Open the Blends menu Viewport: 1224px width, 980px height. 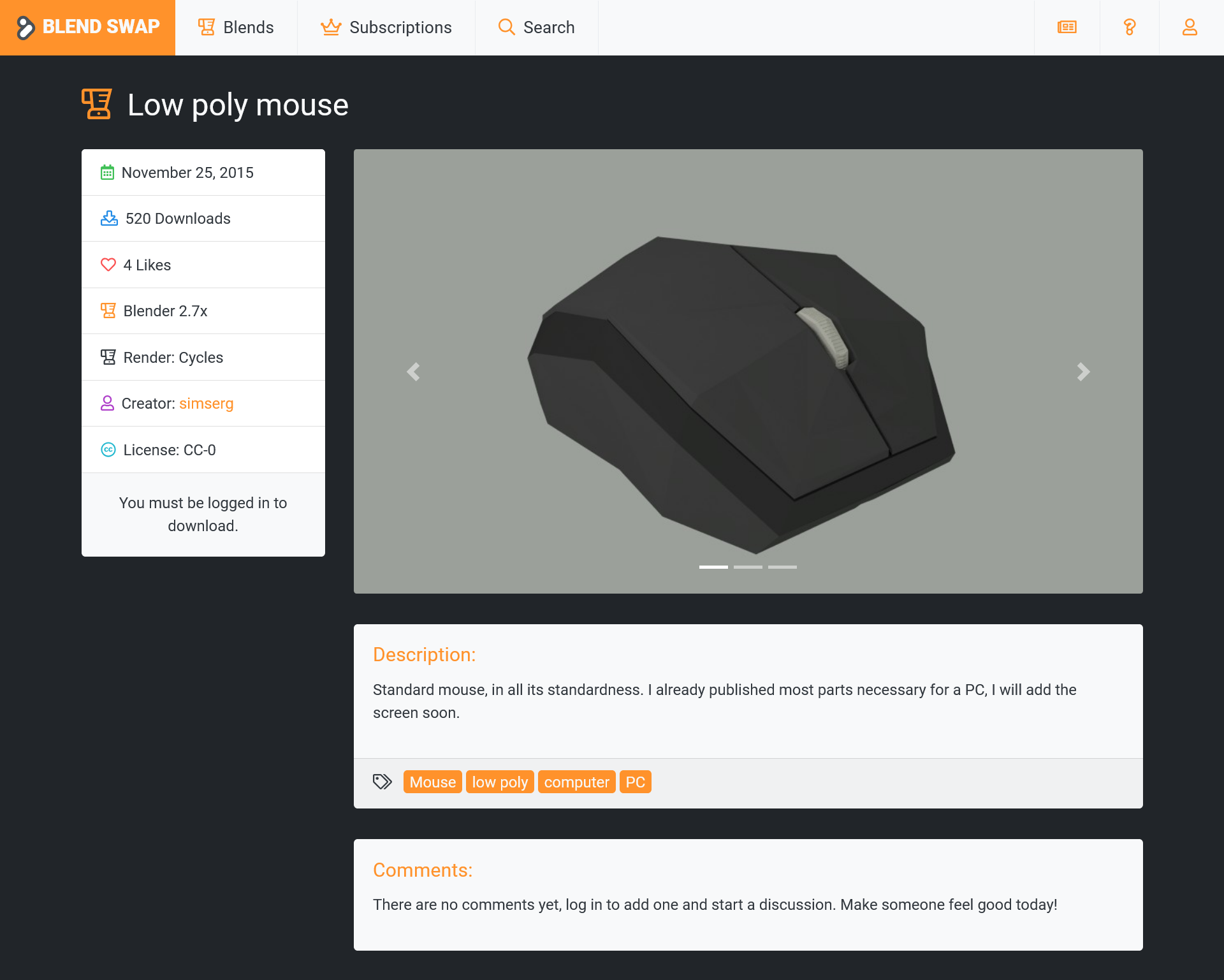tap(235, 27)
